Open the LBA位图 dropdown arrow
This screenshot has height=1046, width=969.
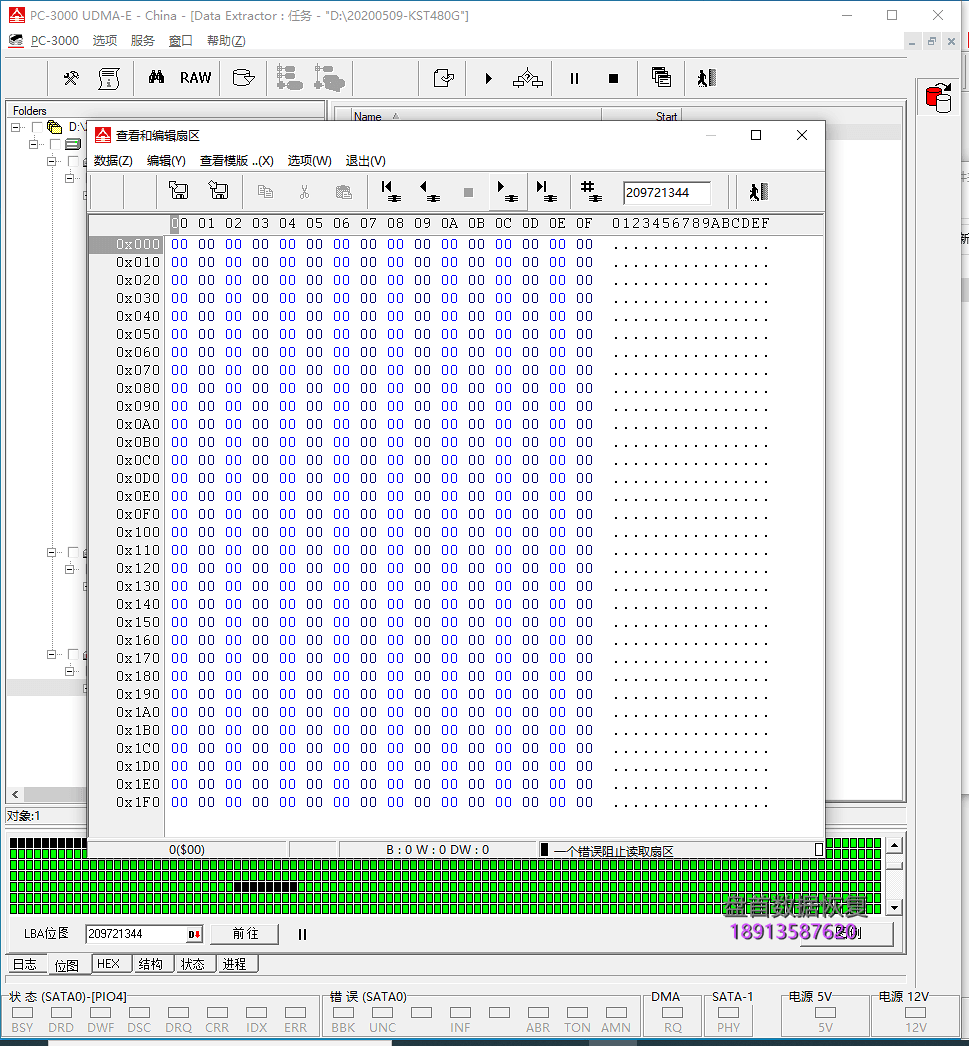194,935
